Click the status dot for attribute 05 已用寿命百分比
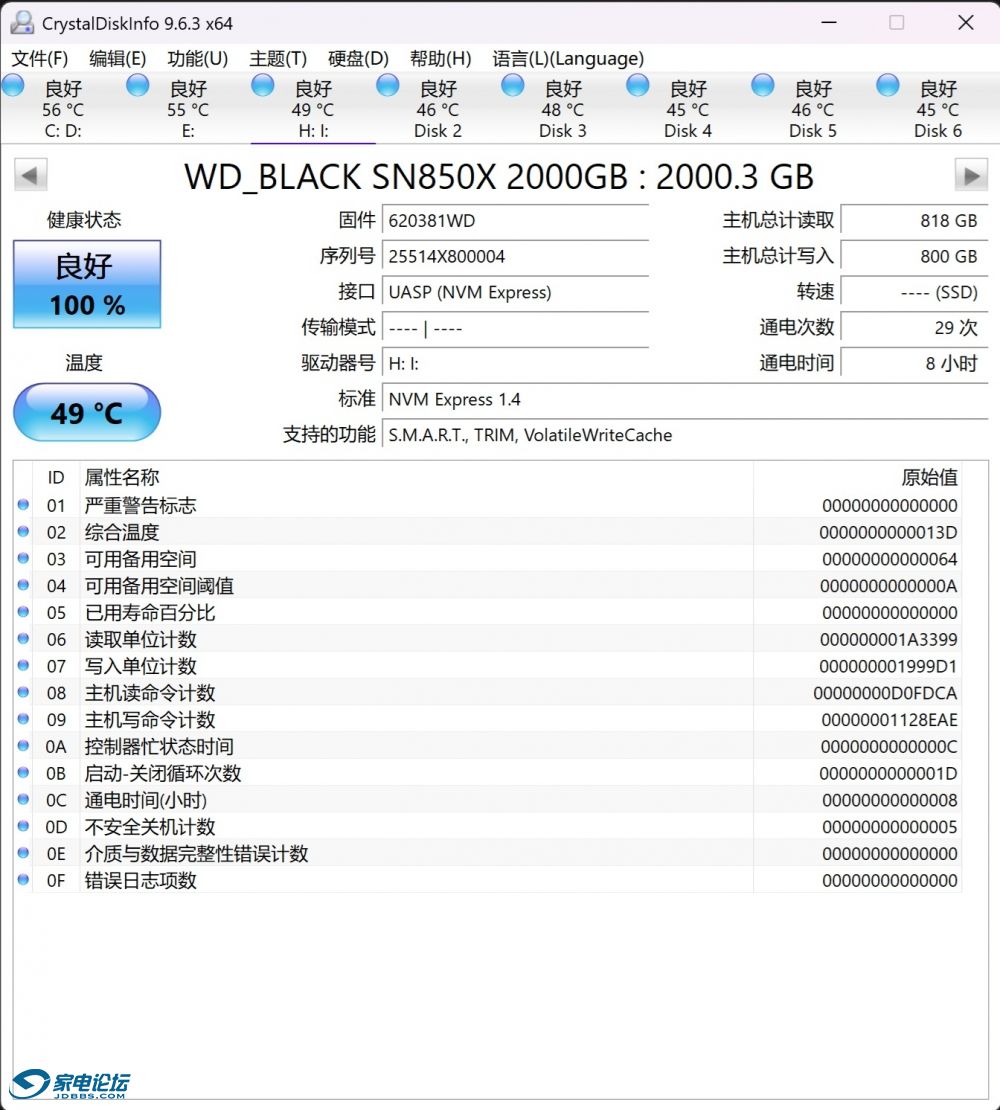The image size is (1000, 1110). click(23, 612)
